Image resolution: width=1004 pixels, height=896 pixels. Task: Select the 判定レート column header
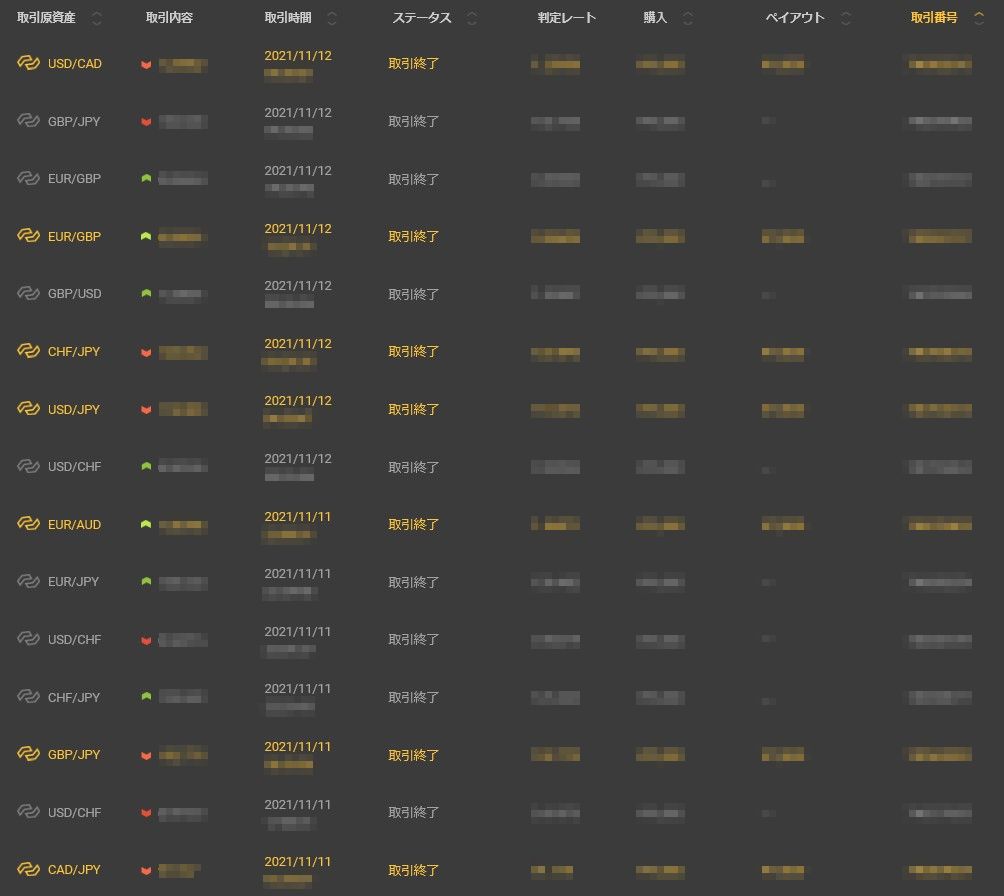[566, 18]
